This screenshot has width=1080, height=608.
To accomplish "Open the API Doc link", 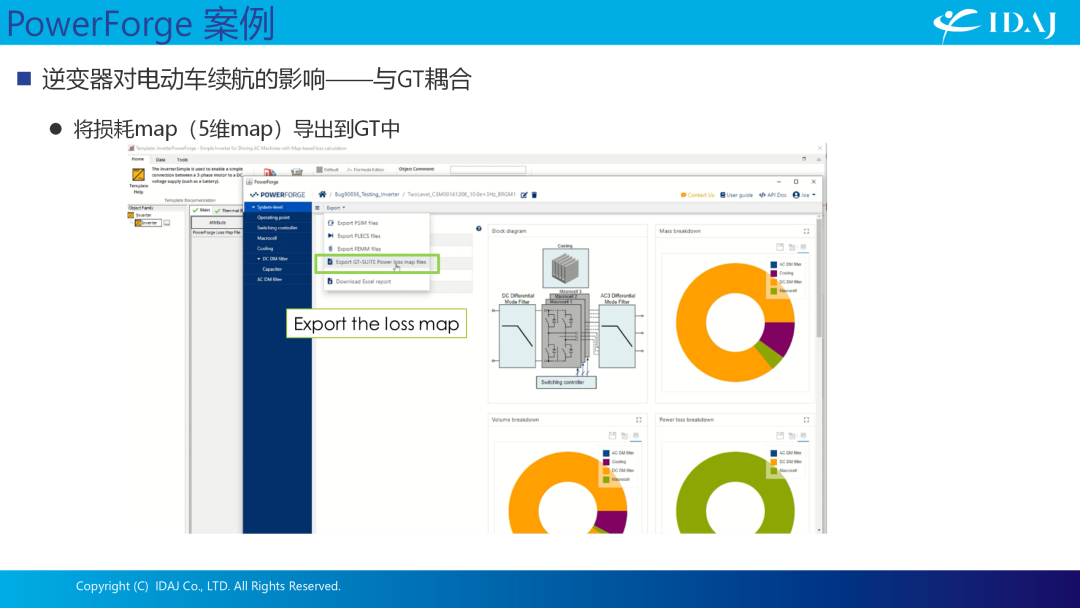I will 773,195.
